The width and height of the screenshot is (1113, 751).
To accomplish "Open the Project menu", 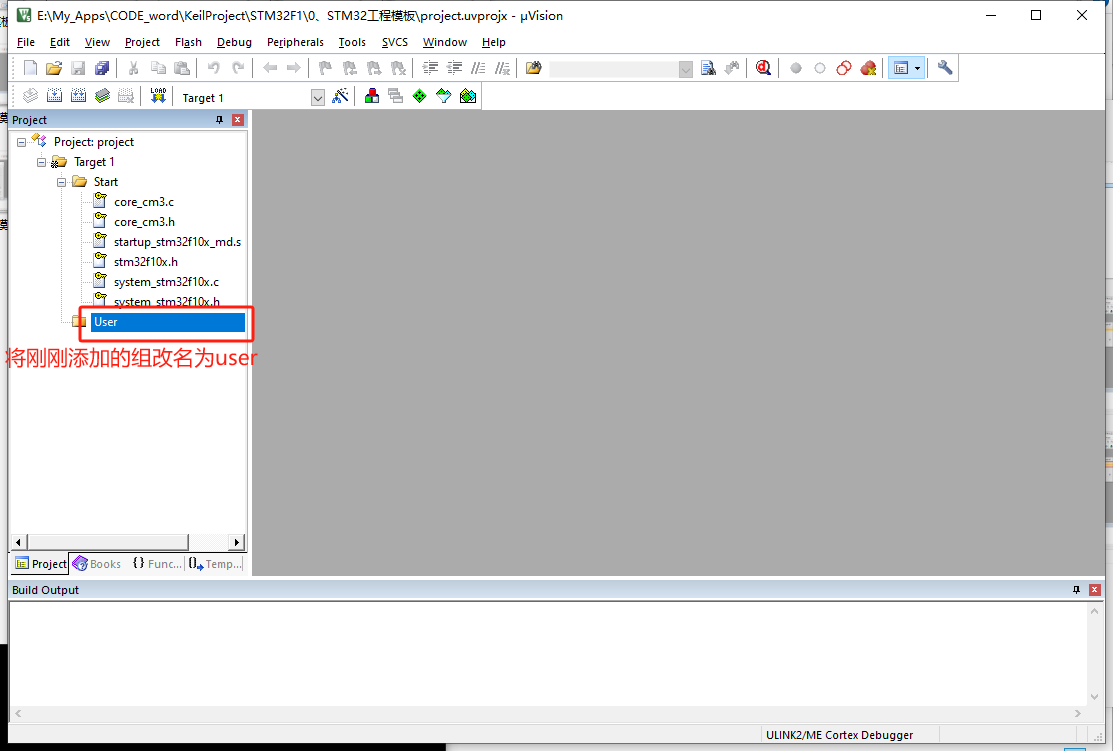I will pyautogui.click(x=142, y=42).
